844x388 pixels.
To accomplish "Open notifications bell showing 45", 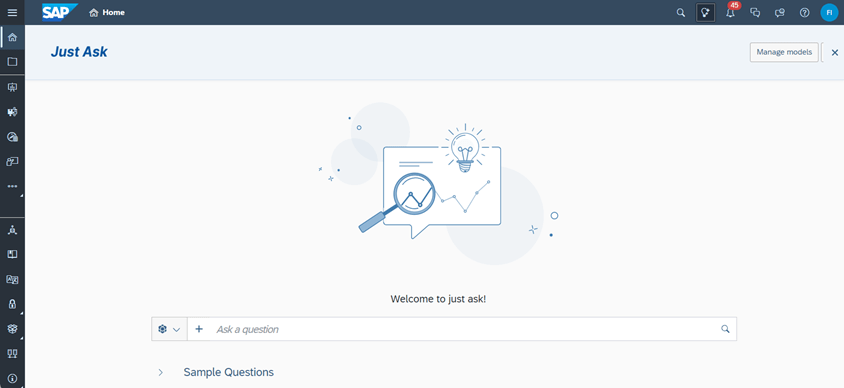I will pyautogui.click(x=730, y=12).
